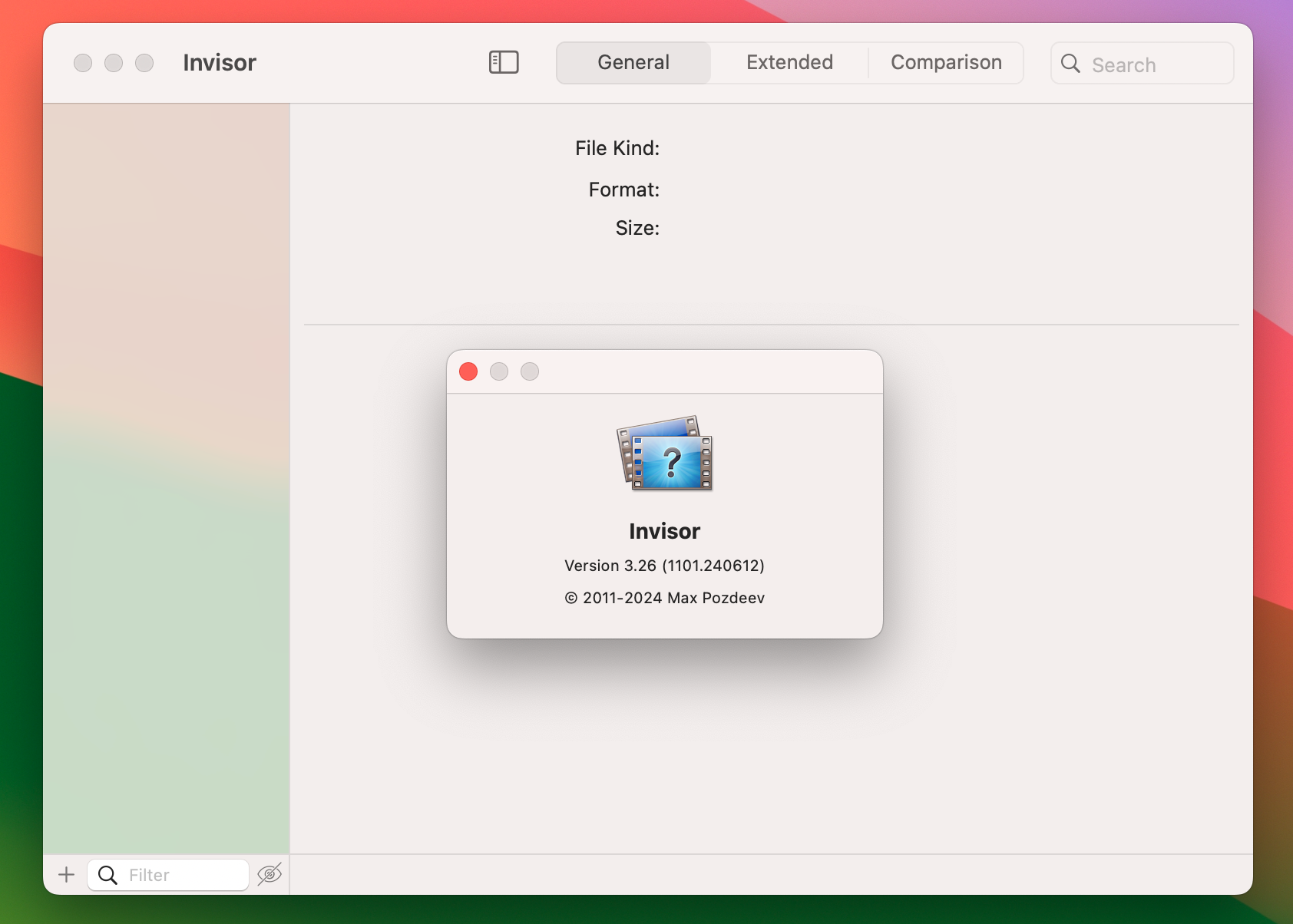Screen dimensions: 1293x924
Task: Open the Comparison tab
Action: tap(946, 62)
